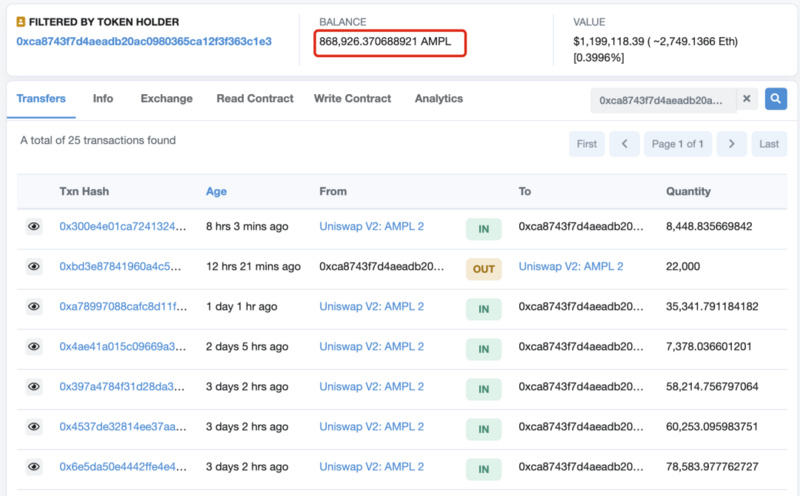
Task: Open txn hash 0x6e5da50e4442ffe4e4
Action: tap(123, 467)
